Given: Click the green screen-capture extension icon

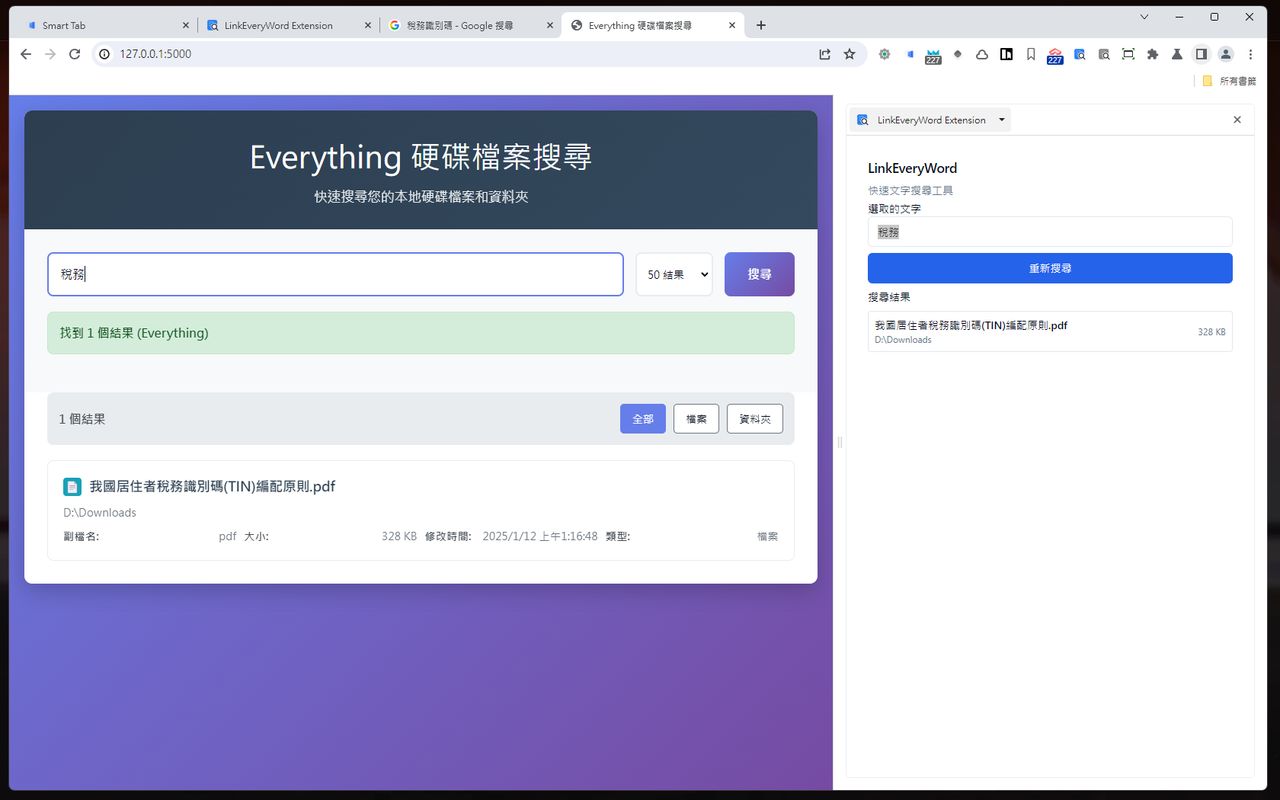Looking at the screenshot, I should point(1128,54).
